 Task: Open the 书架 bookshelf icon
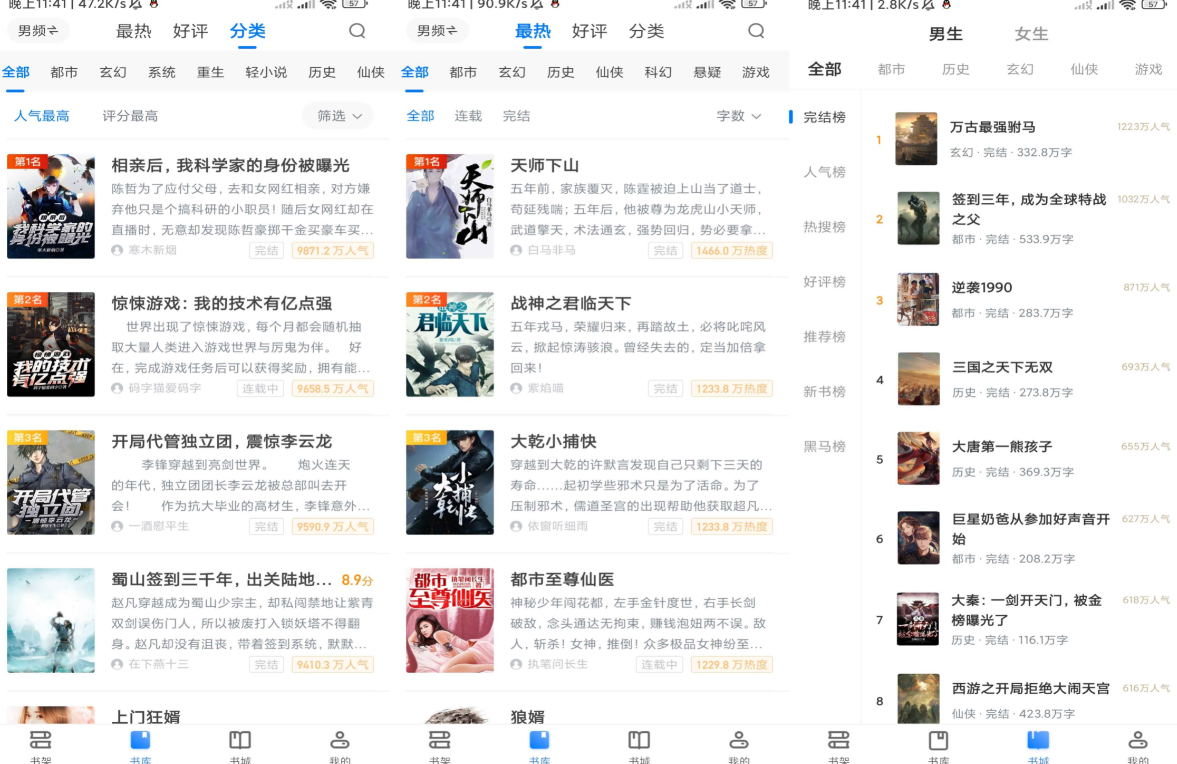[x=40, y=744]
